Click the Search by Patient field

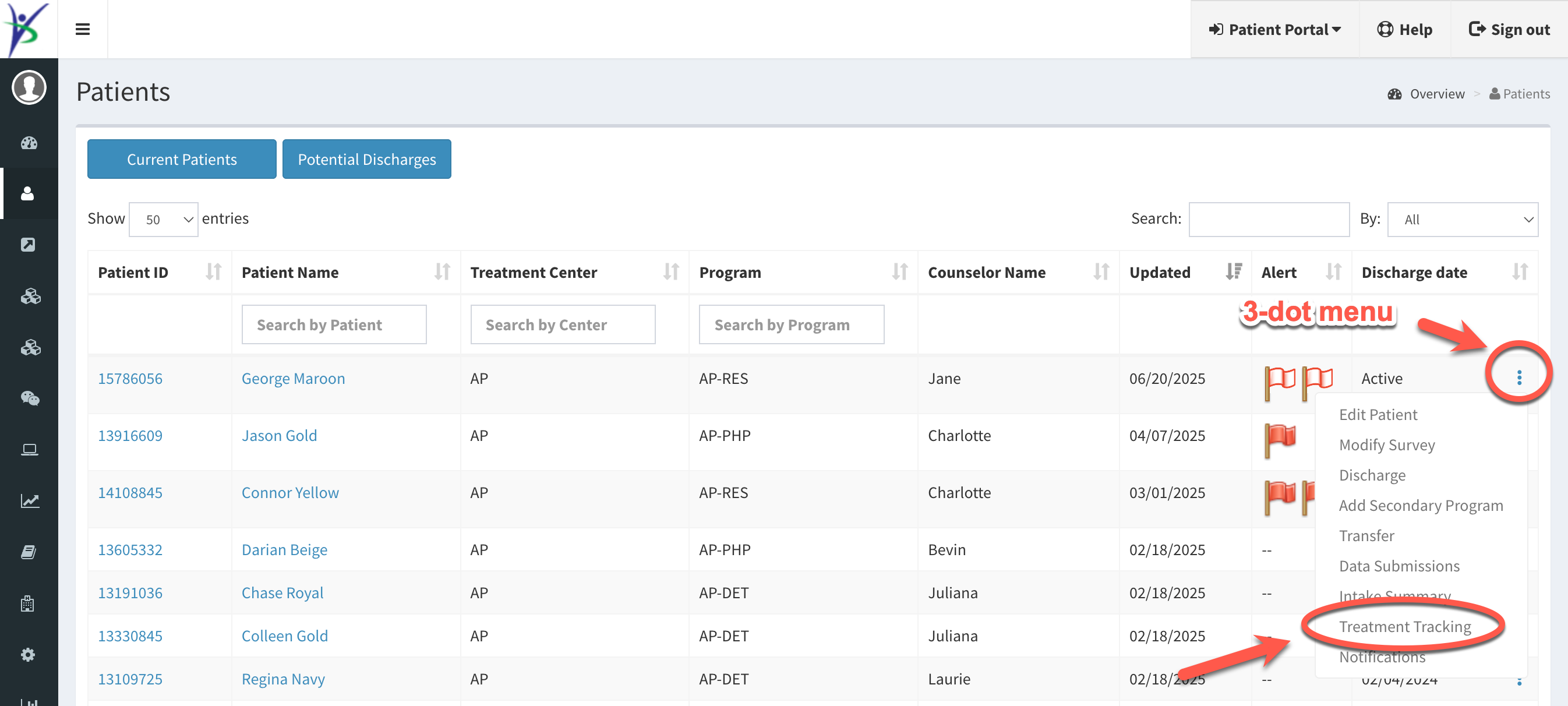[x=334, y=324]
